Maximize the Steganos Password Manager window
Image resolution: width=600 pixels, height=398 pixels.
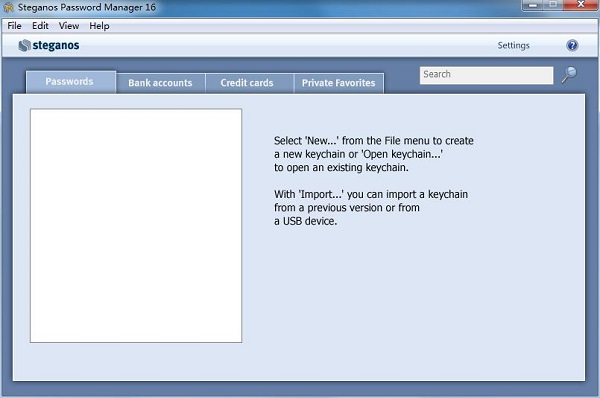click(553, 5)
